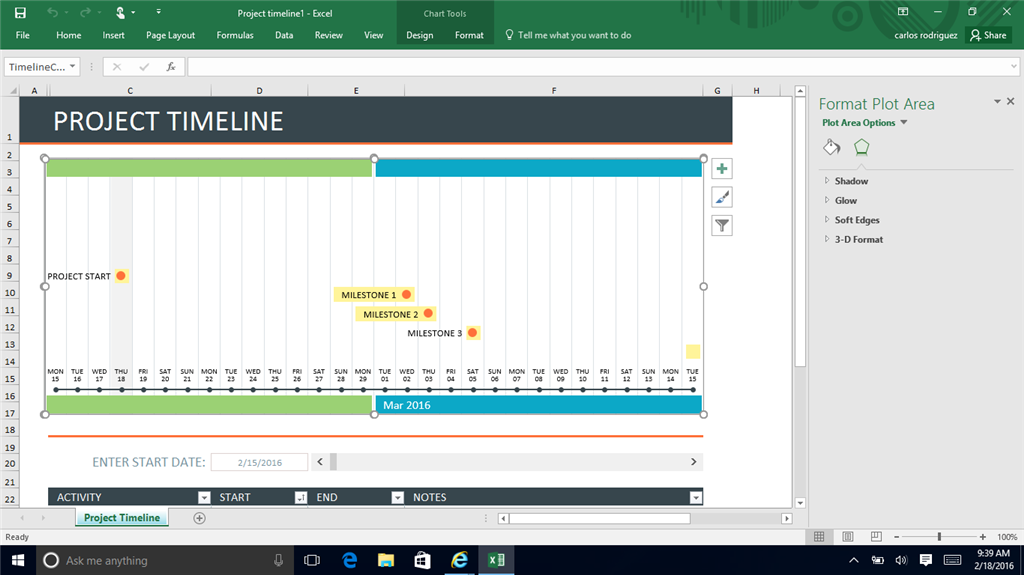Open the Name Box dropdown arrow

click(72, 67)
